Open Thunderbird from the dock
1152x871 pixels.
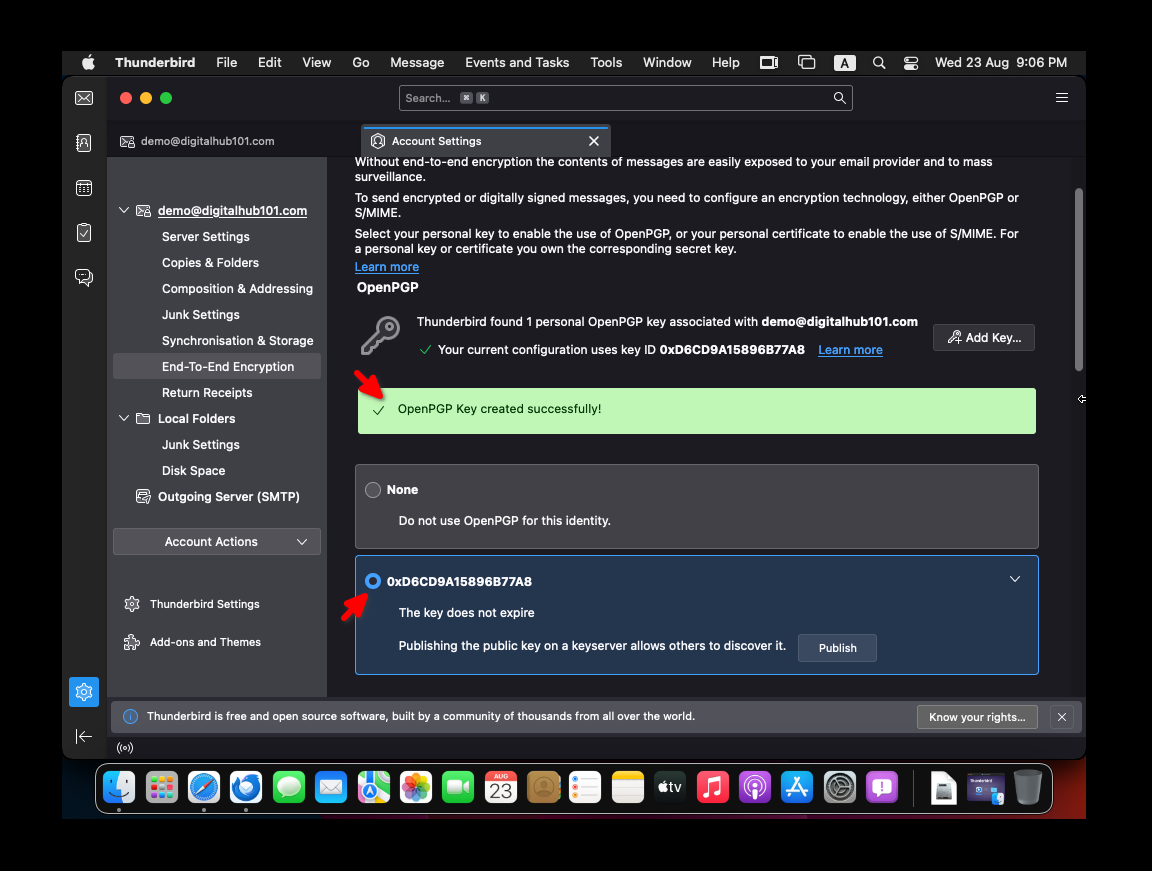[246, 788]
